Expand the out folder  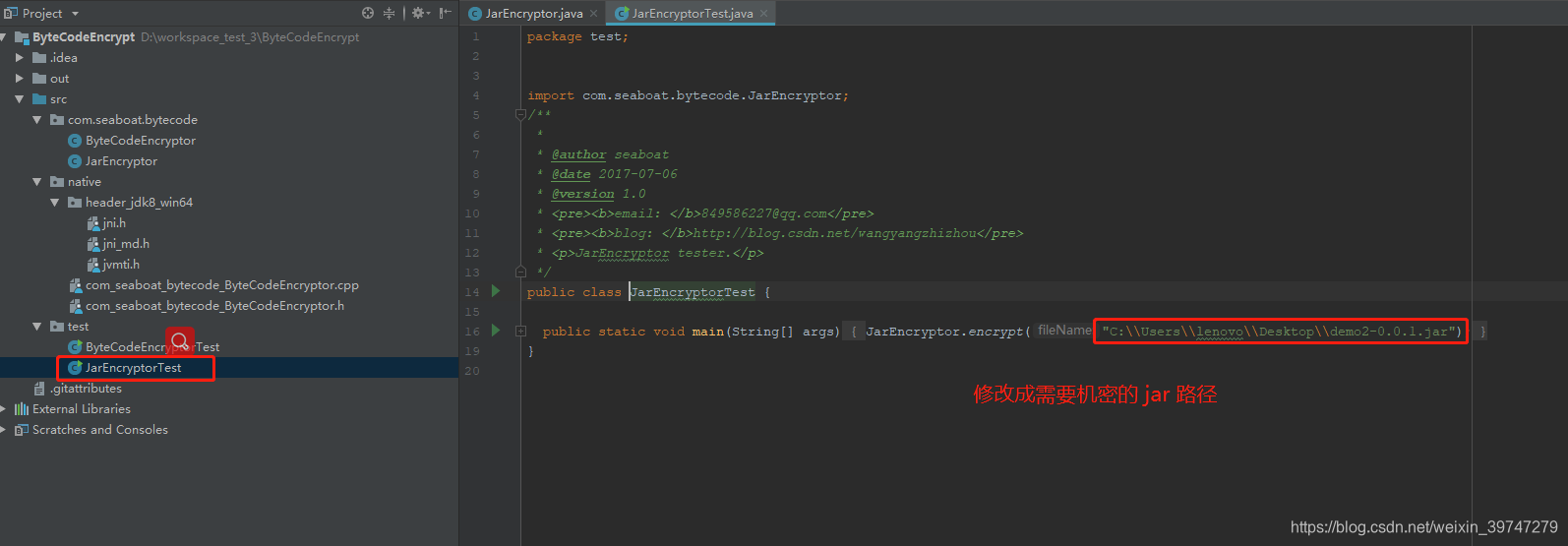(x=20, y=79)
